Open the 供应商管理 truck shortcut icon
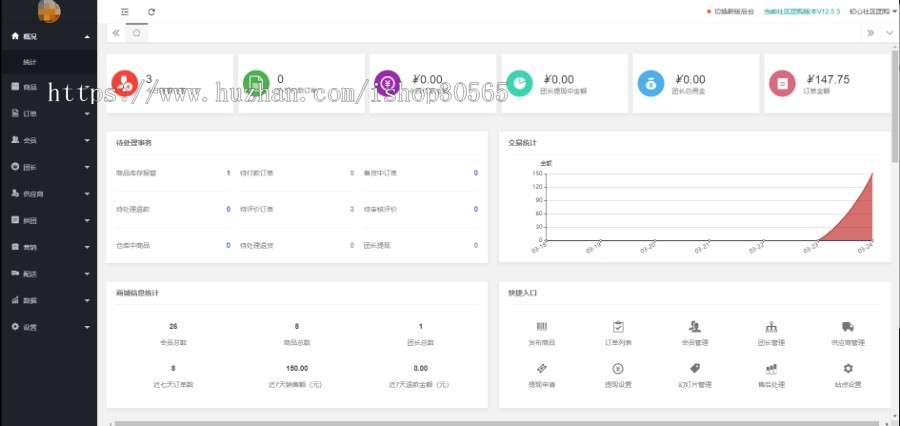This screenshot has width=900, height=426. 848,327
